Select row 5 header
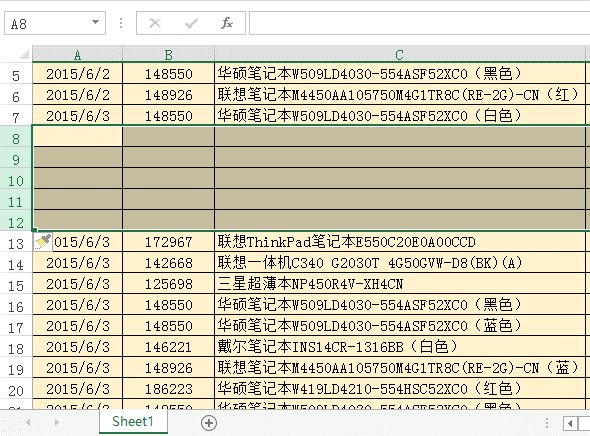Image resolution: width=590 pixels, height=436 pixels. (16, 74)
